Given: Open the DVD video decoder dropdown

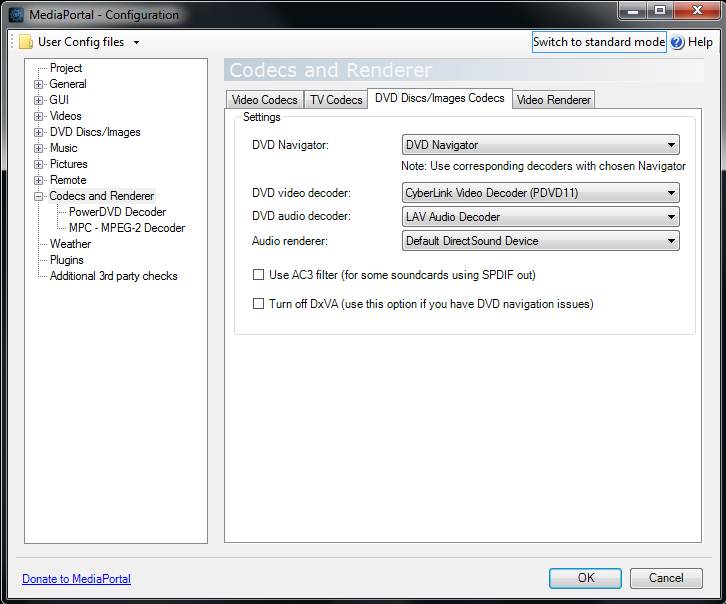Looking at the screenshot, I should click(540, 193).
